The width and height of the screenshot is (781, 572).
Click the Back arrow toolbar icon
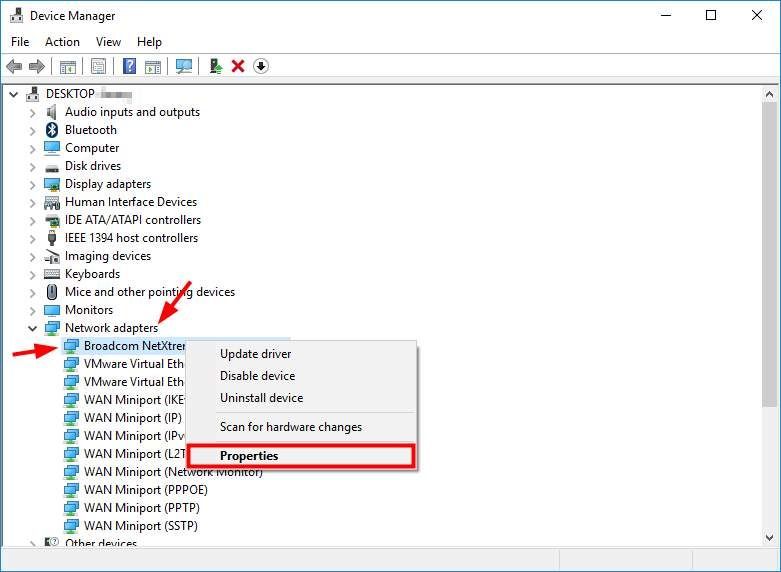click(x=14, y=66)
